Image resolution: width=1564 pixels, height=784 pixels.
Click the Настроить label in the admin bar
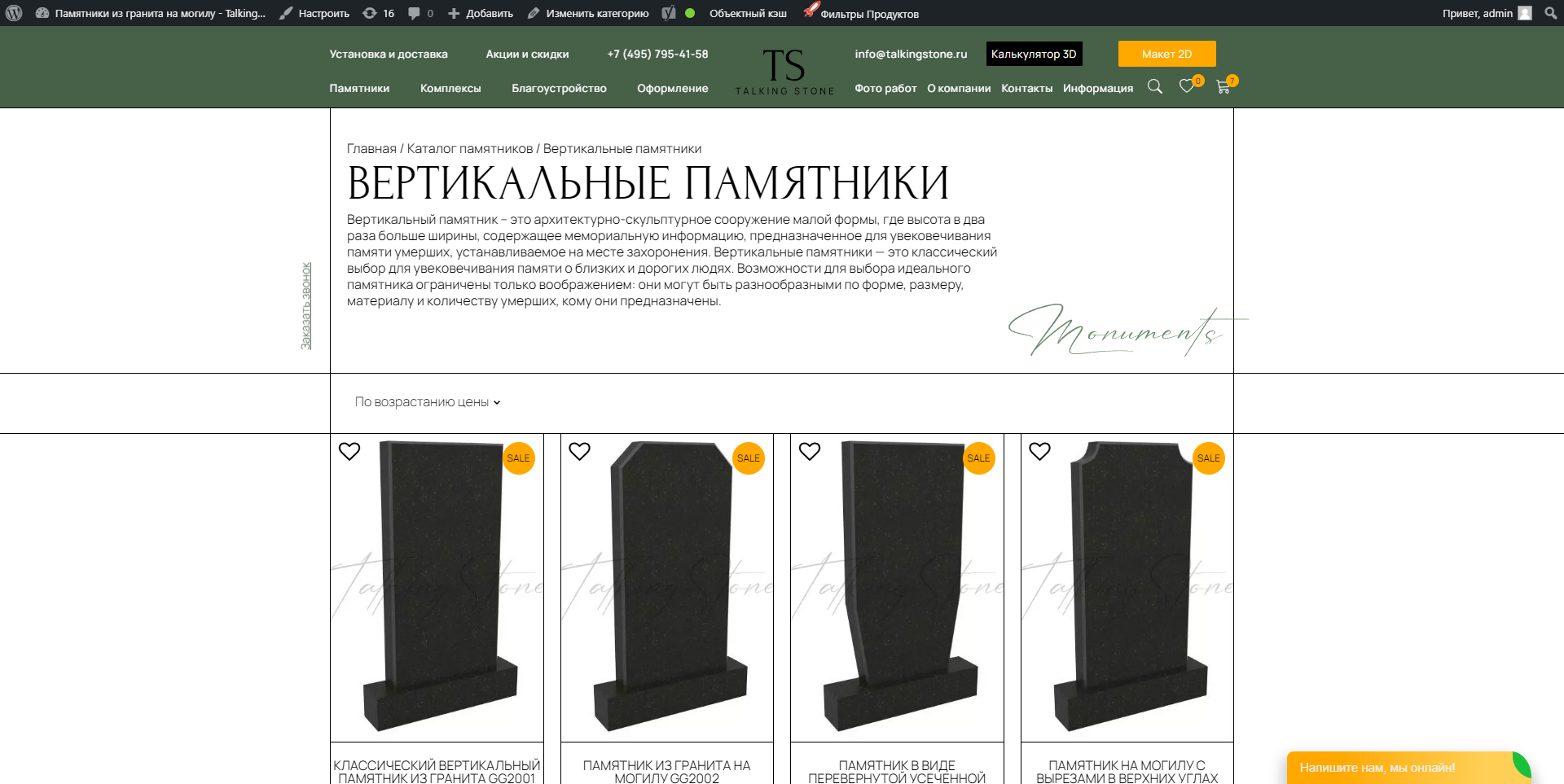point(323,13)
